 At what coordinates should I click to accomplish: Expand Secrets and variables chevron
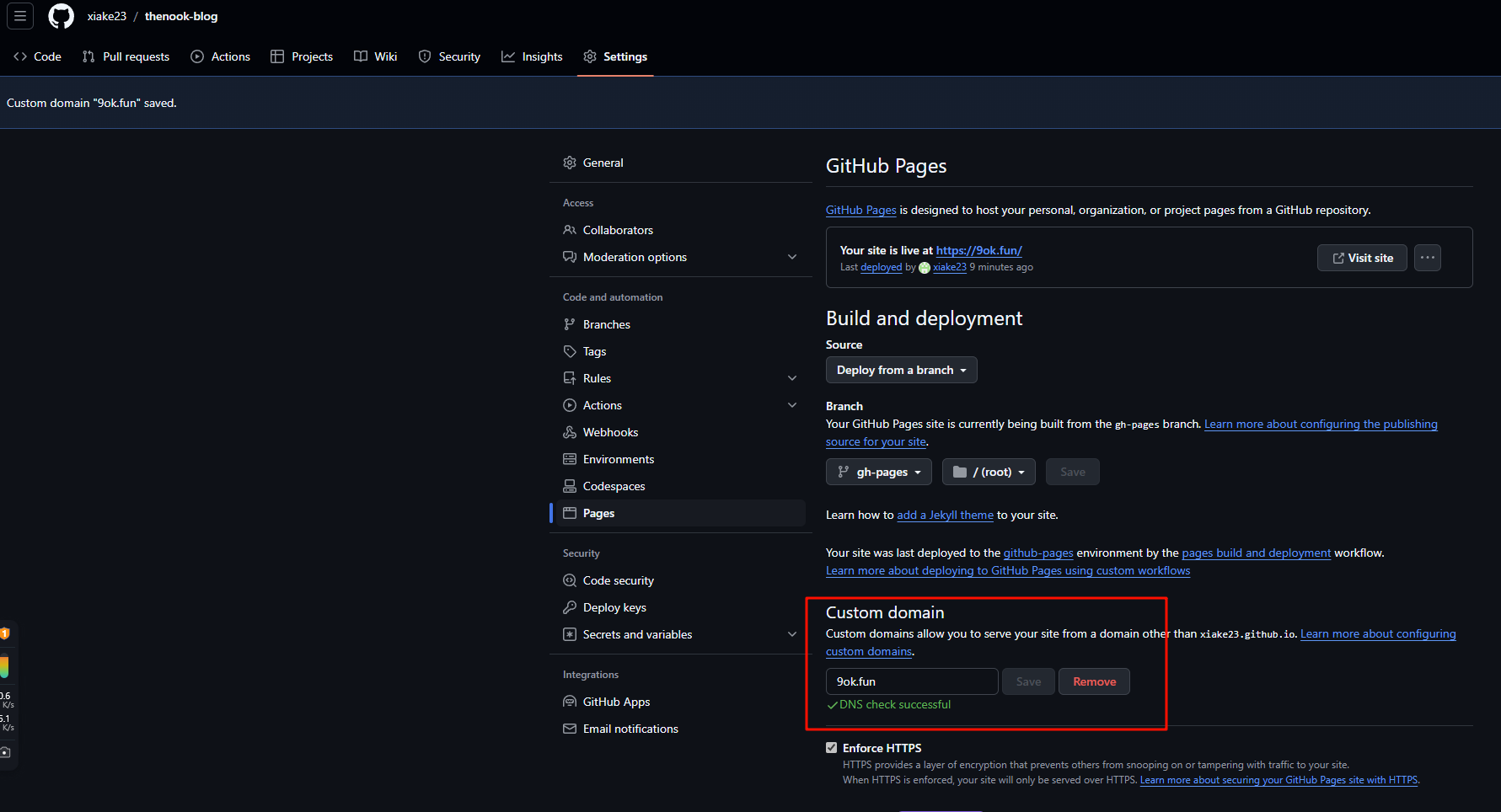(792, 634)
